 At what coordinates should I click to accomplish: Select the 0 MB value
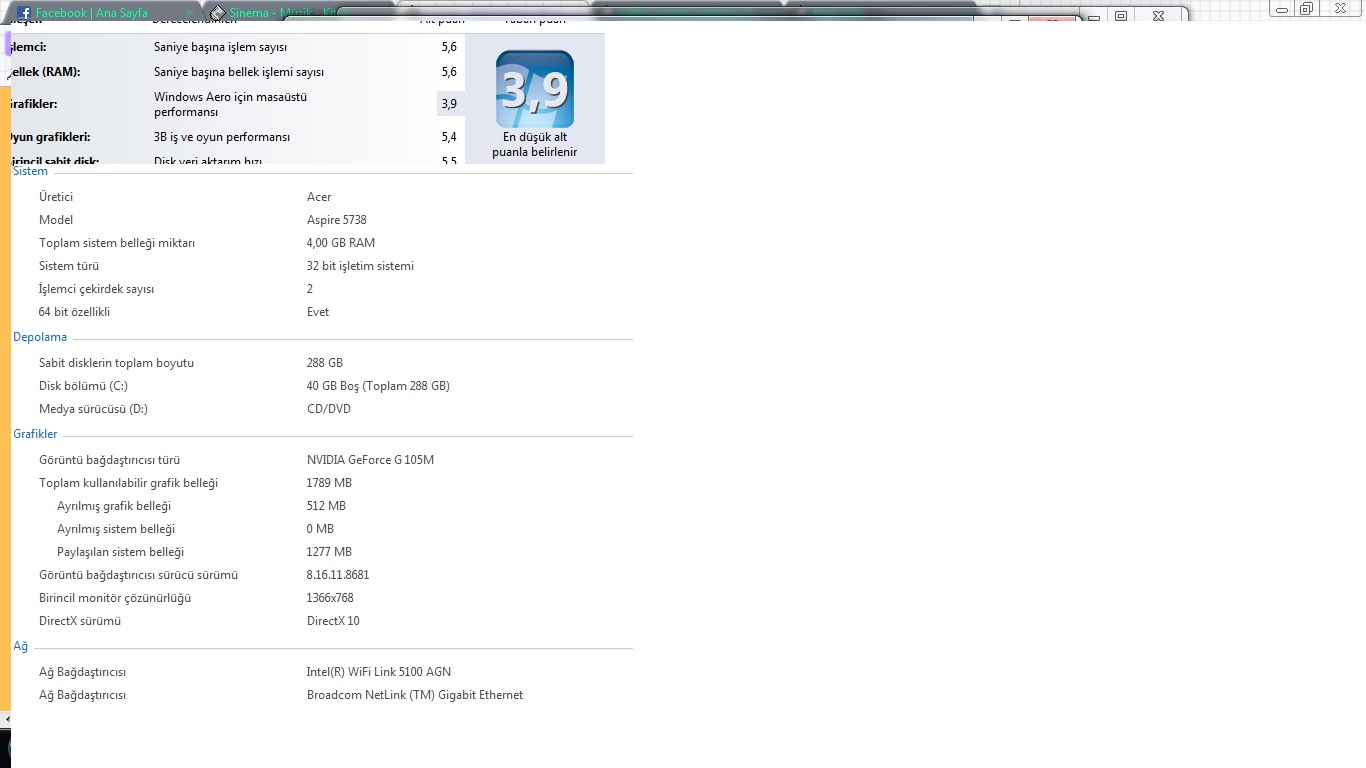coord(320,529)
